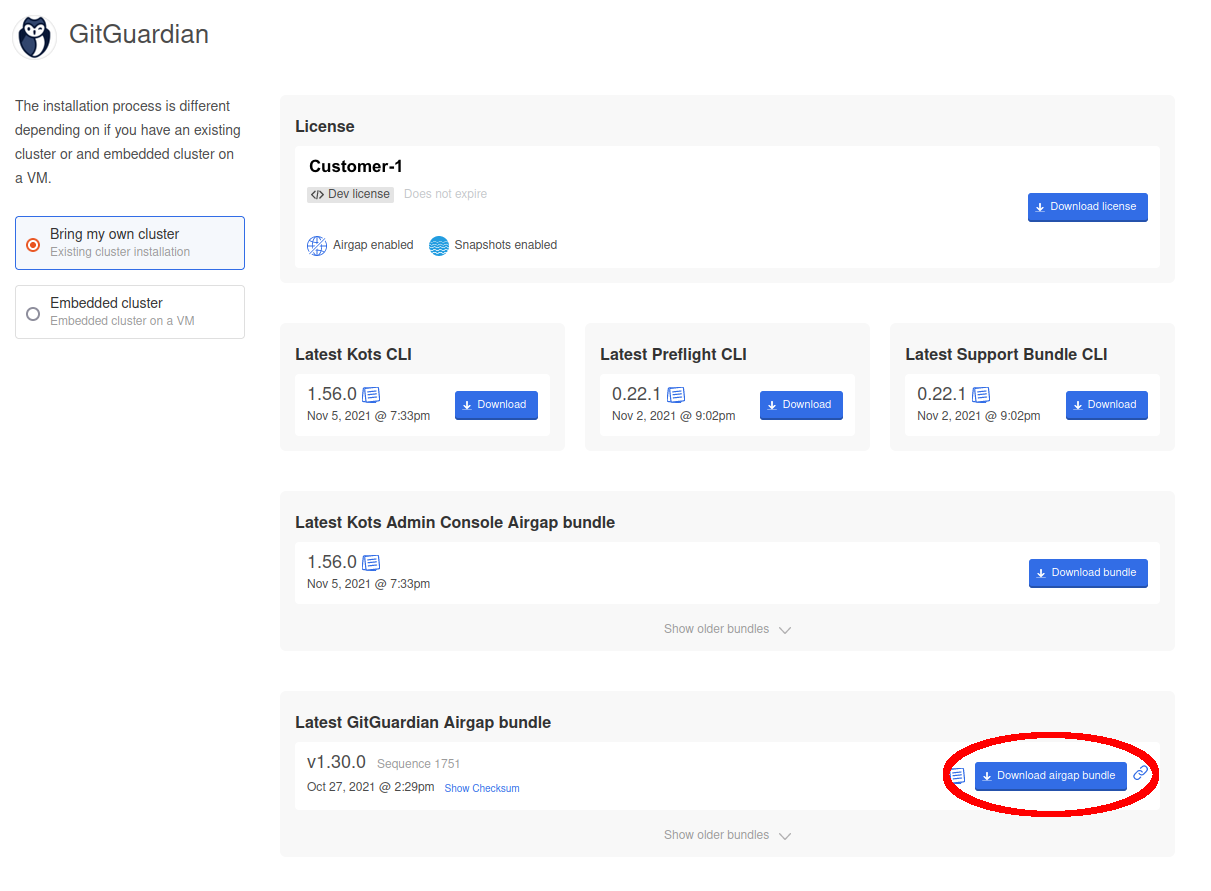Download the latest Support Bundle CLI
Viewport: 1211px width, 891px height.
tap(1106, 405)
